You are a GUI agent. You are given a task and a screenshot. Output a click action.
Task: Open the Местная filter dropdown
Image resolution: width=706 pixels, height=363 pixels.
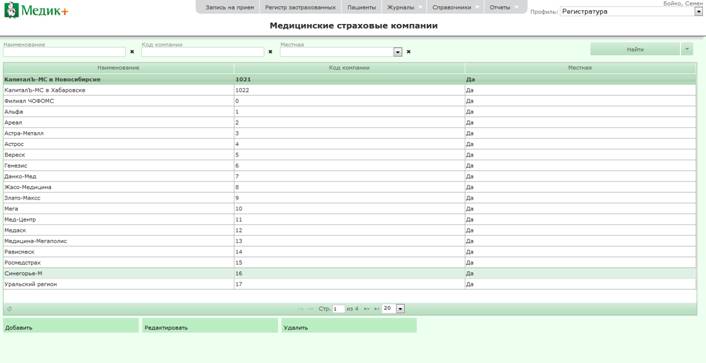tap(398, 52)
